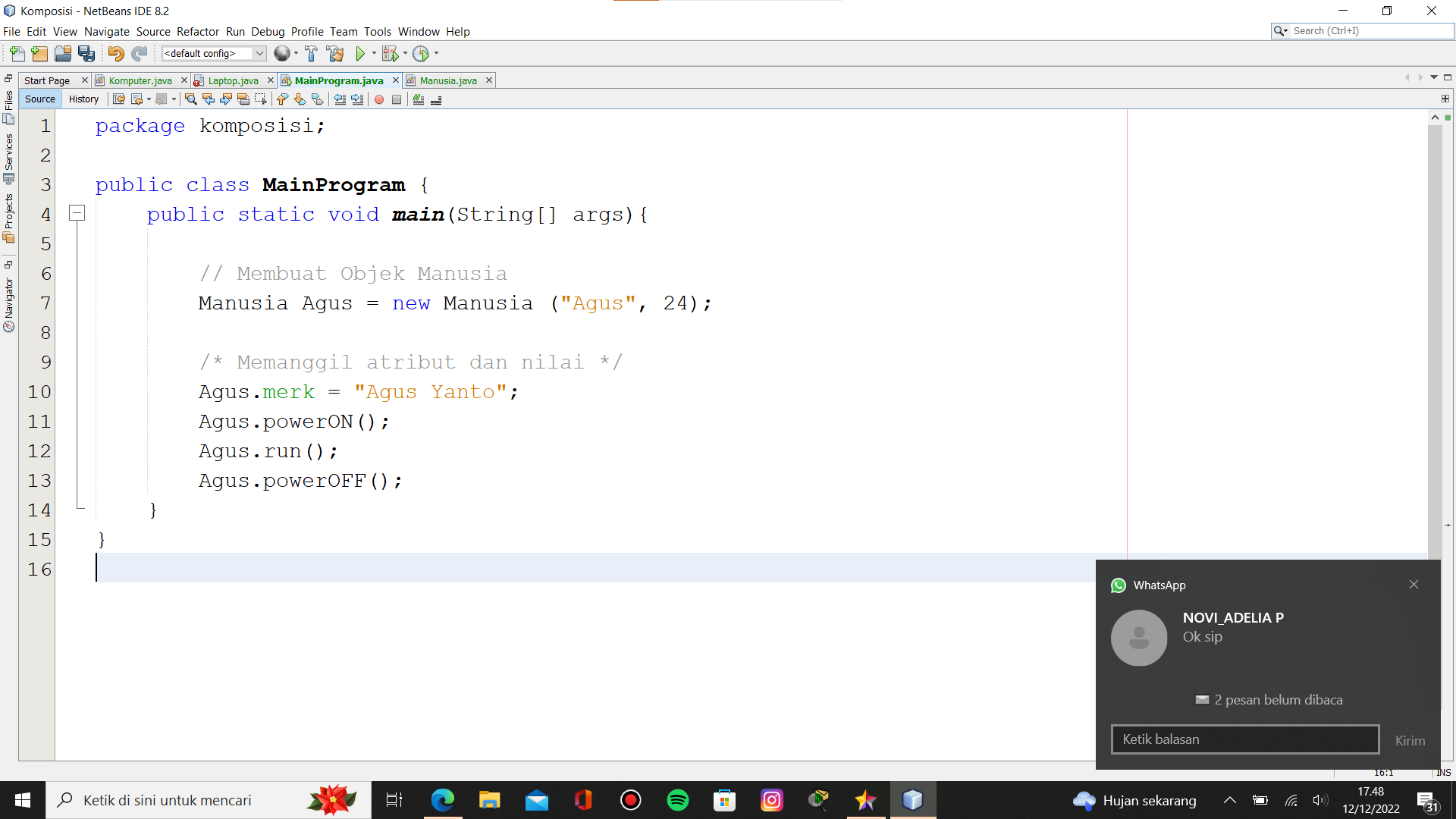Click the Find Selection magnifier icon
Viewport: 1456px width, 819px height.
click(190, 99)
